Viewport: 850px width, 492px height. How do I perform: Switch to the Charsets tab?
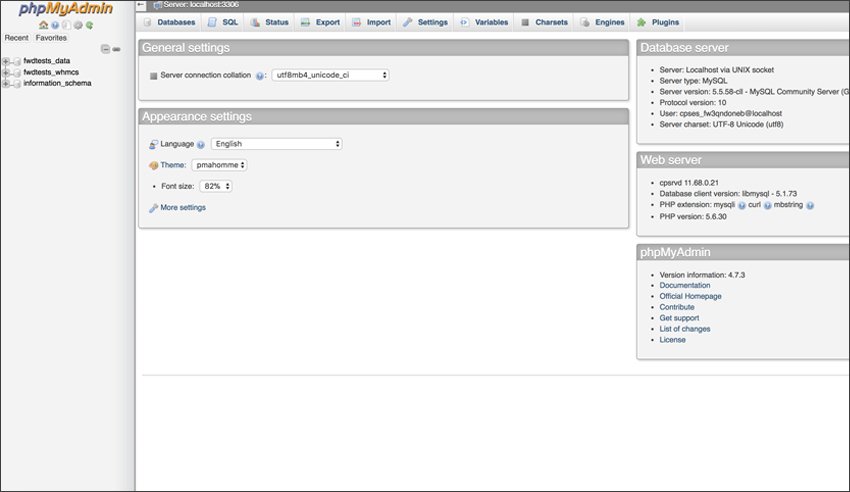544,22
